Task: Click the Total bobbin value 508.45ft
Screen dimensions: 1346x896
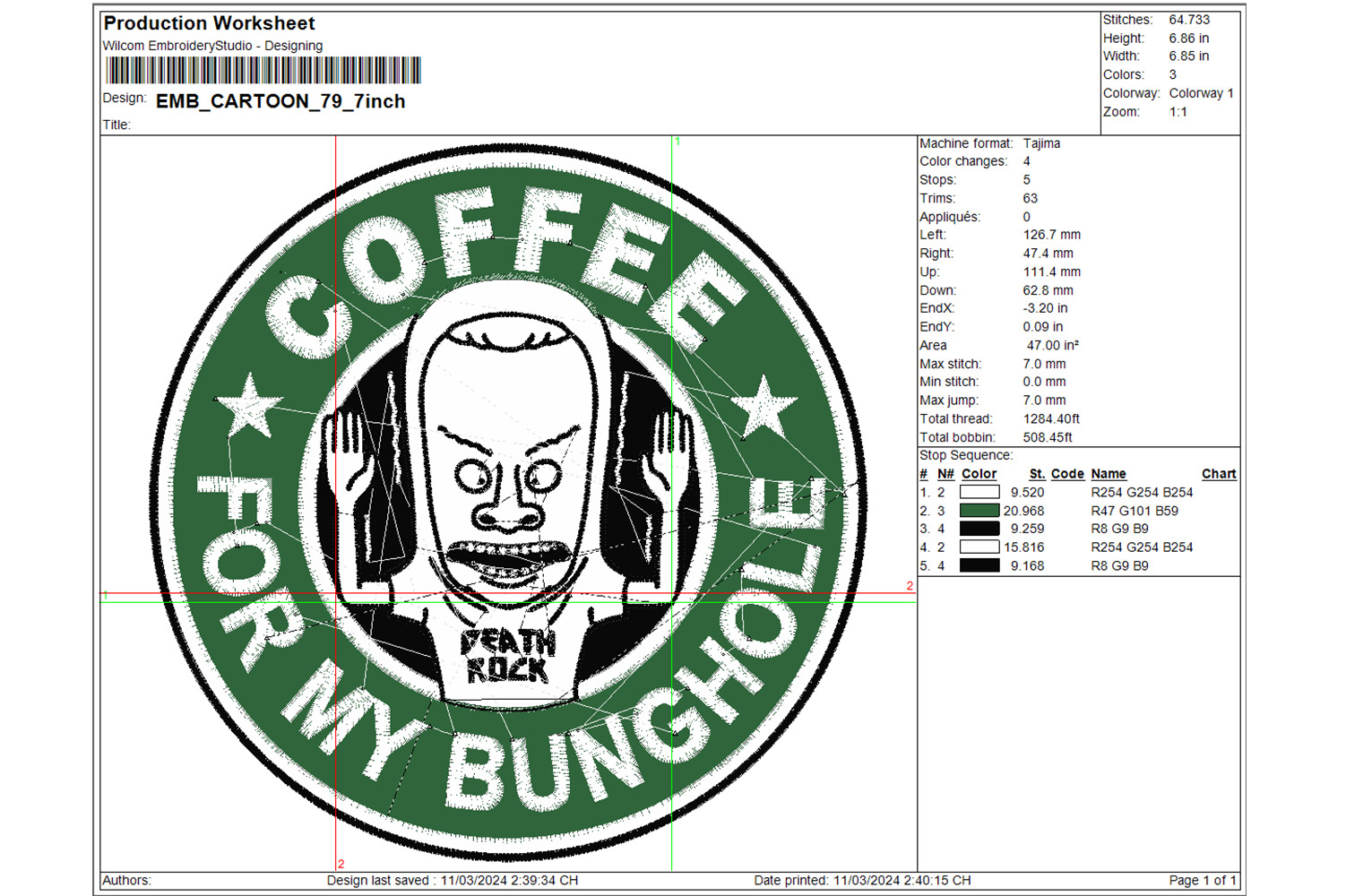Action: (x=1048, y=437)
